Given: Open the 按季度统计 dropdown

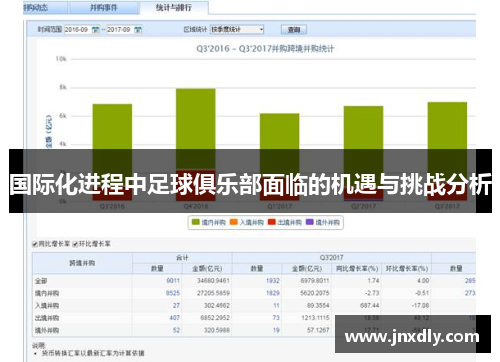Looking at the screenshot, I should [x=237, y=29].
